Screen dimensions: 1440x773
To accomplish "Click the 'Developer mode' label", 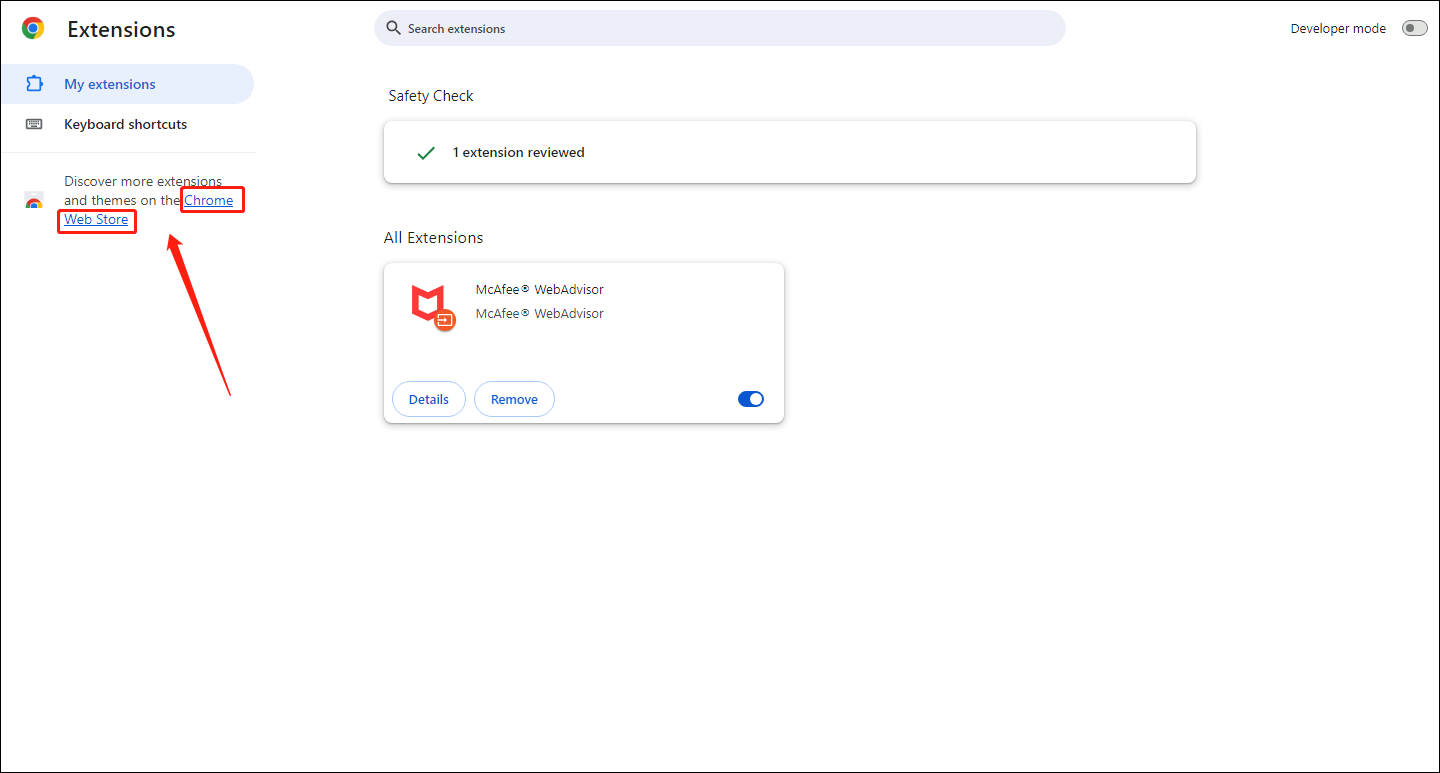I will coord(1338,29).
